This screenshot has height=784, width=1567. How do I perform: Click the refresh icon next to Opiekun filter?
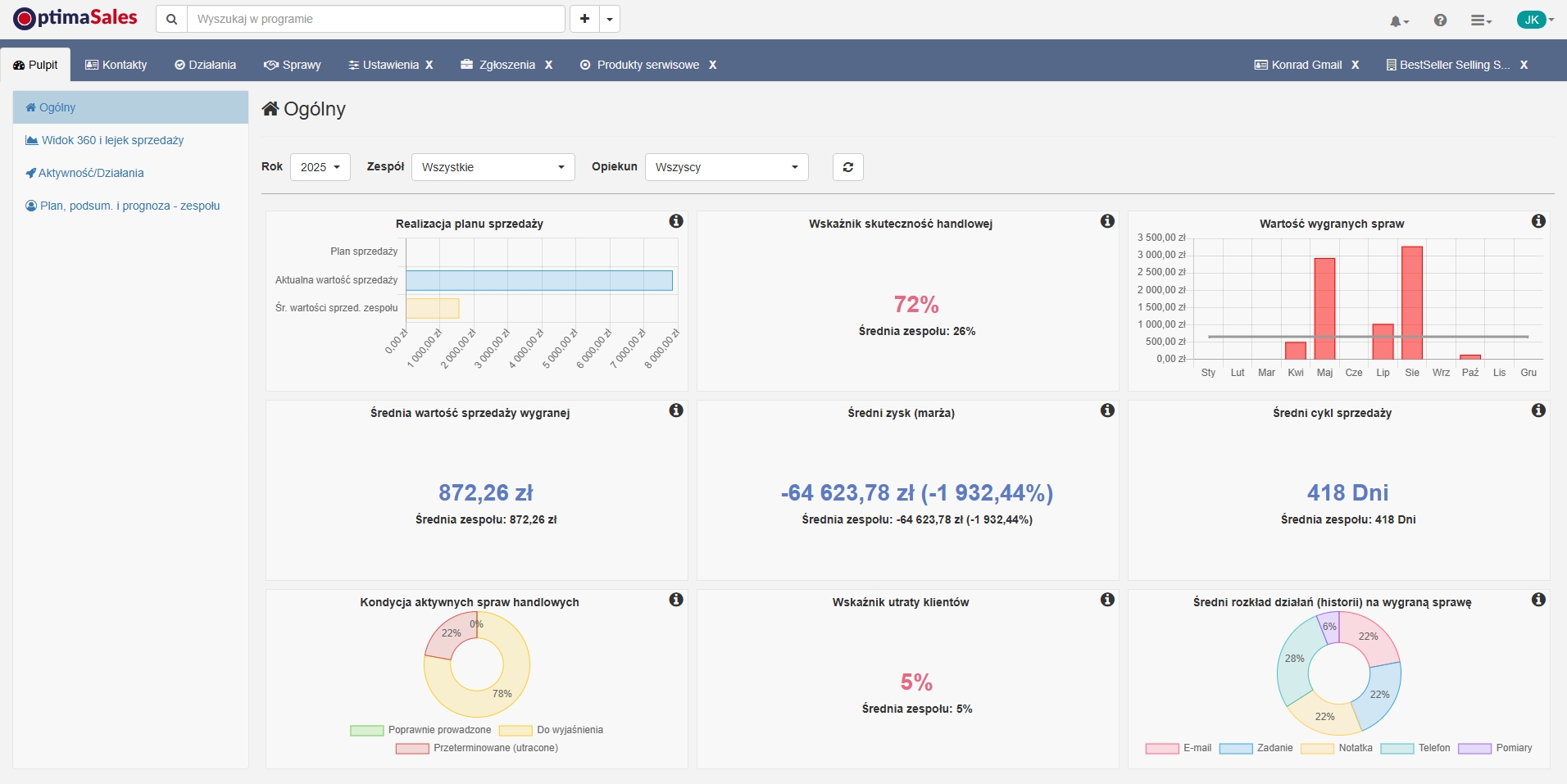[848, 166]
